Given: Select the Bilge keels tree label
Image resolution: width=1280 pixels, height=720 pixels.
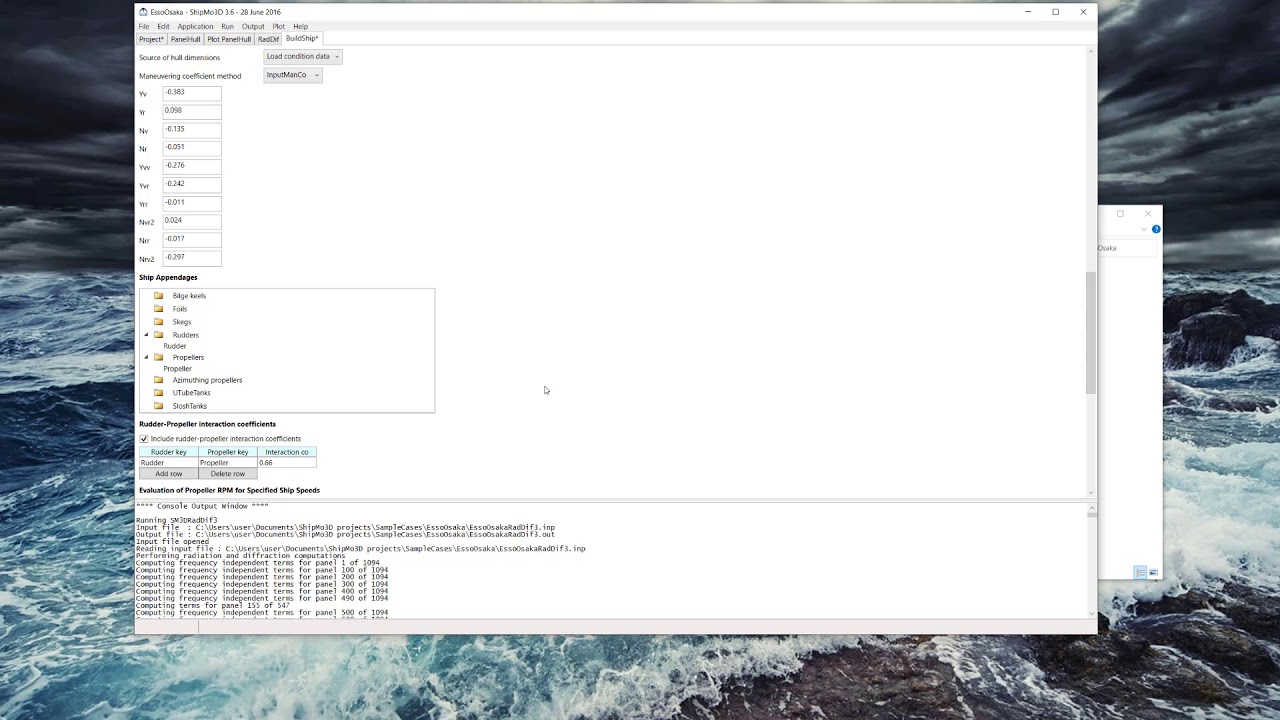Looking at the screenshot, I should [189, 296].
